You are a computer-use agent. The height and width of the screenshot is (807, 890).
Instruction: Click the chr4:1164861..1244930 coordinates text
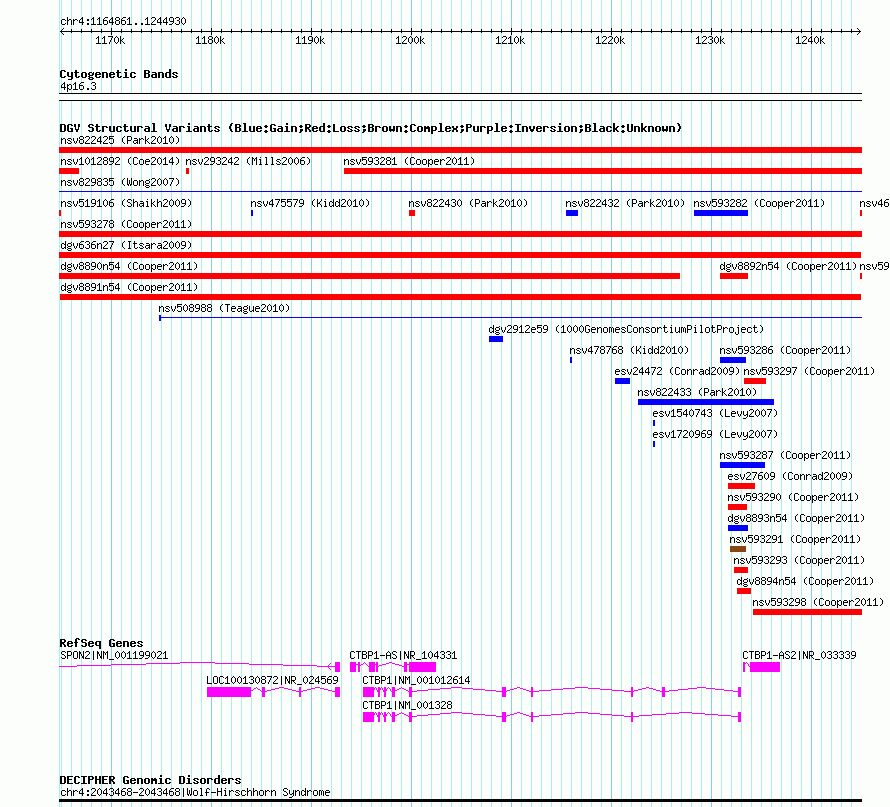pyautogui.click(x=123, y=21)
